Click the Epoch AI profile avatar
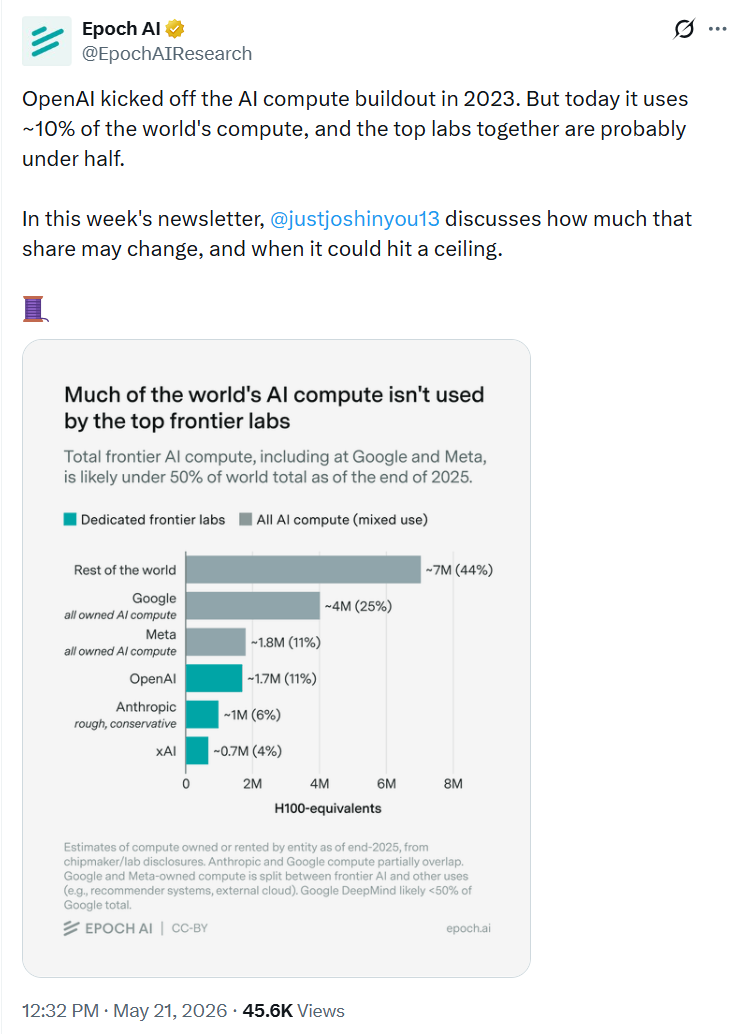The width and height of the screenshot is (745, 1034). (x=47, y=41)
